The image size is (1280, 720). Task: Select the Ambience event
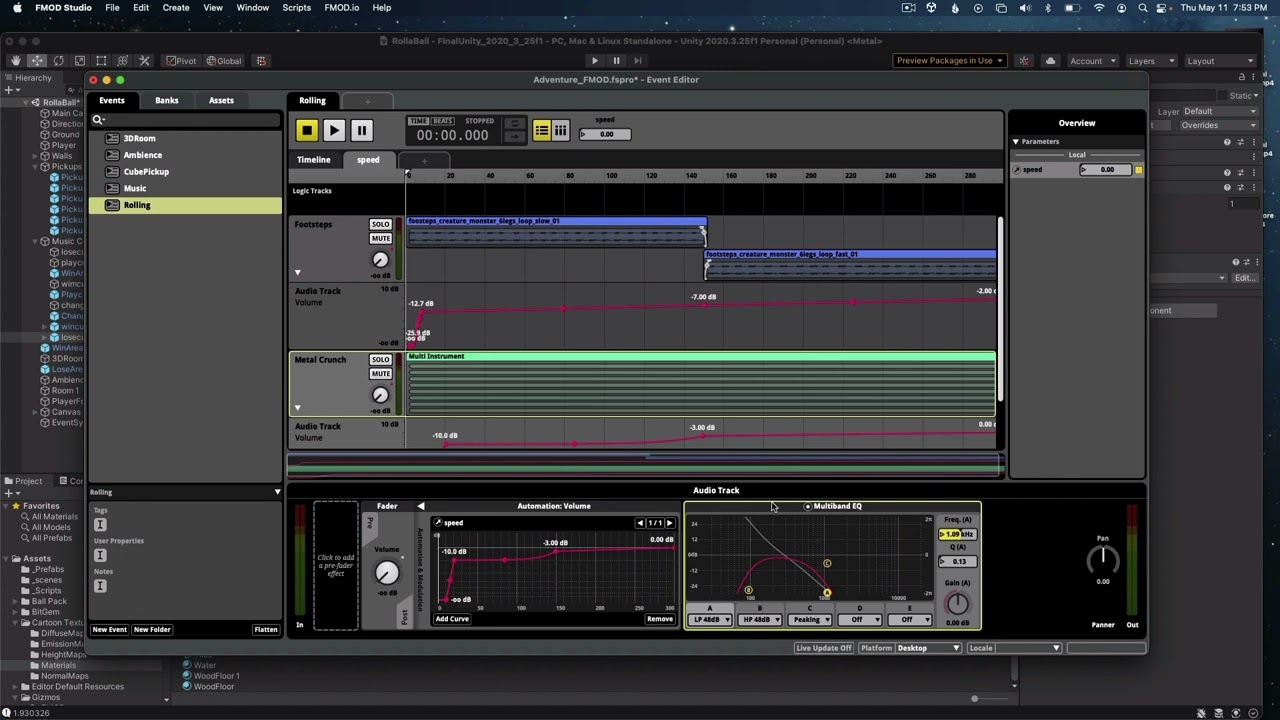(x=142, y=155)
